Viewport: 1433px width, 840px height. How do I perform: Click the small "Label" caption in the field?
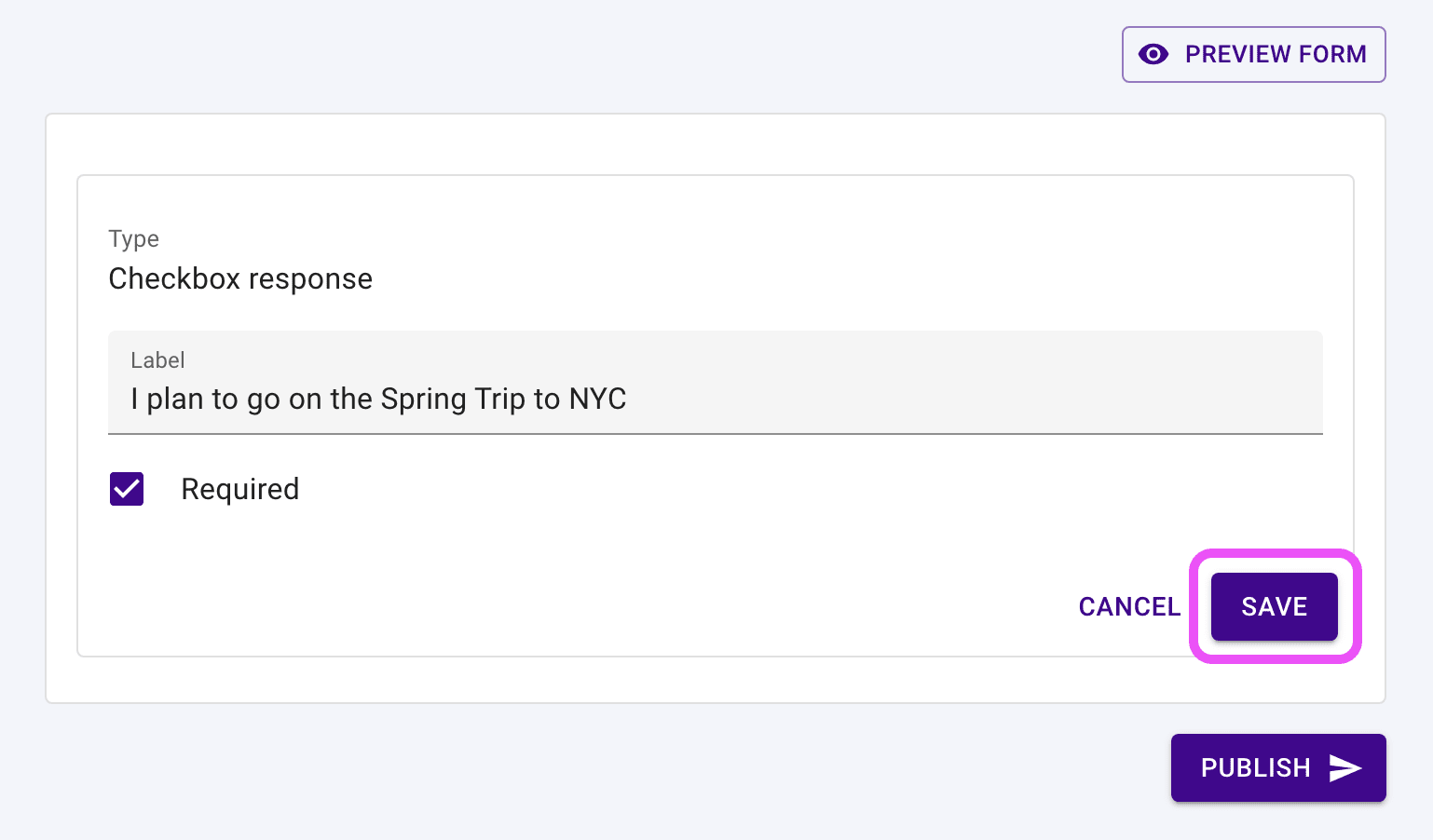point(157,360)
